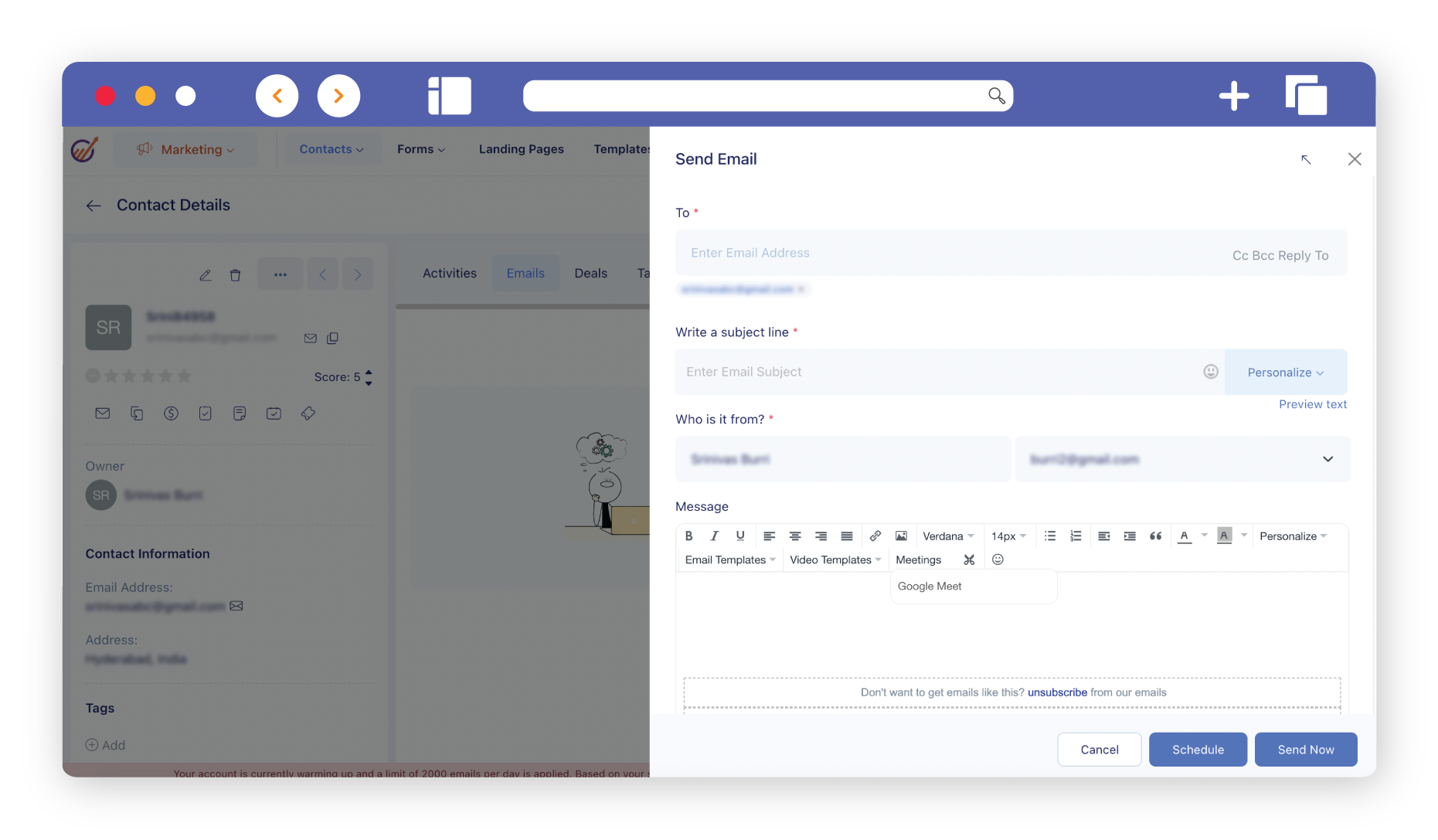
Task: Insert a block quote in message
Action: click(1156, 536)
